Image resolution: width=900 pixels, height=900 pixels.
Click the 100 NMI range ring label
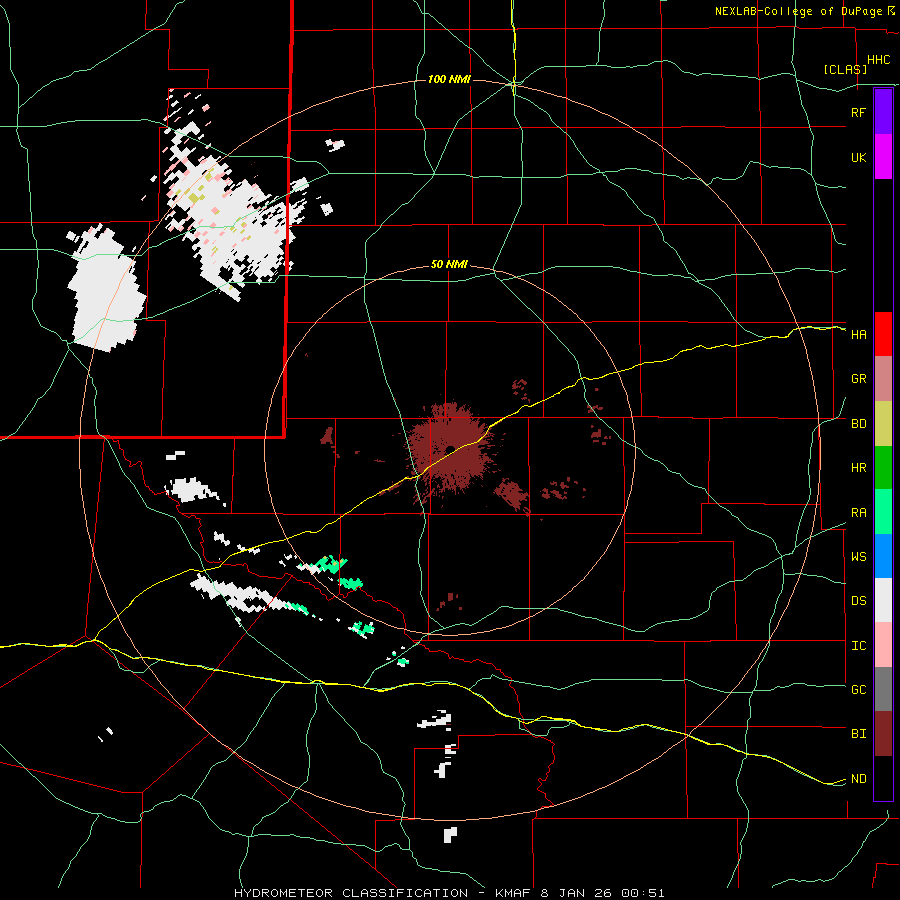449,79
